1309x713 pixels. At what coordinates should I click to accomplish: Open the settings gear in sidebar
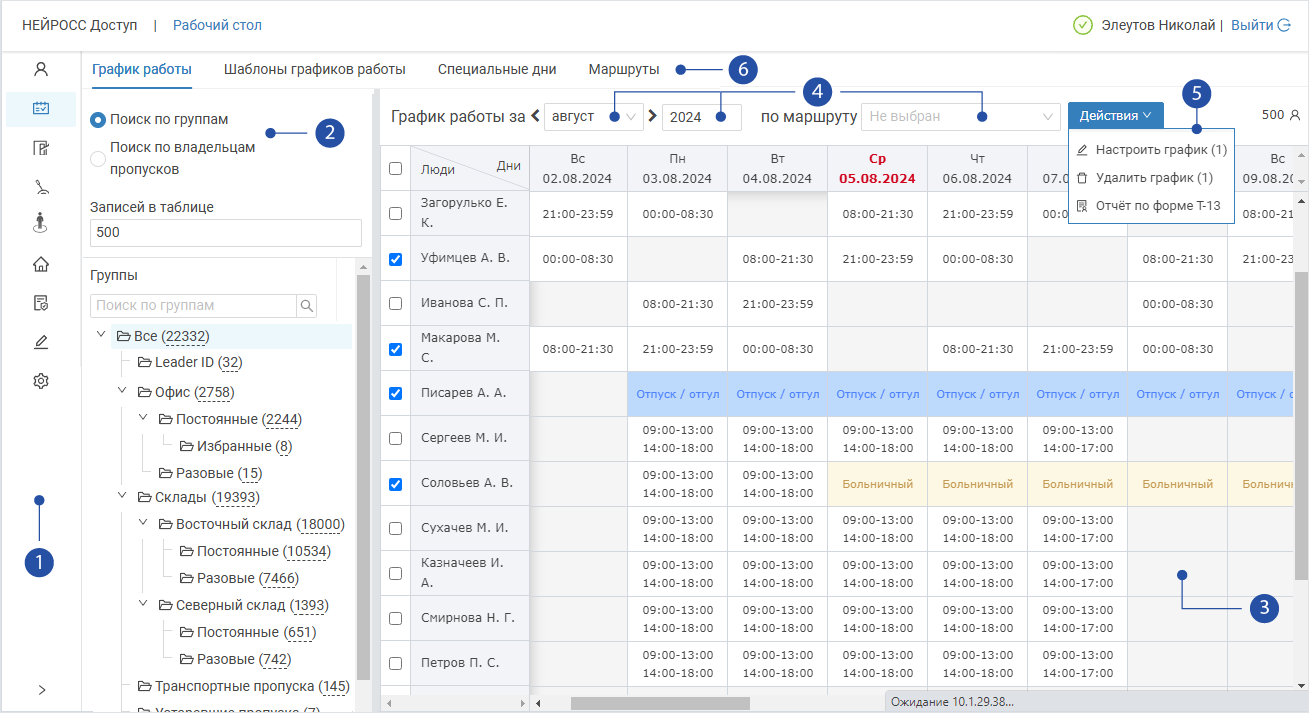[x=41, y=381]
